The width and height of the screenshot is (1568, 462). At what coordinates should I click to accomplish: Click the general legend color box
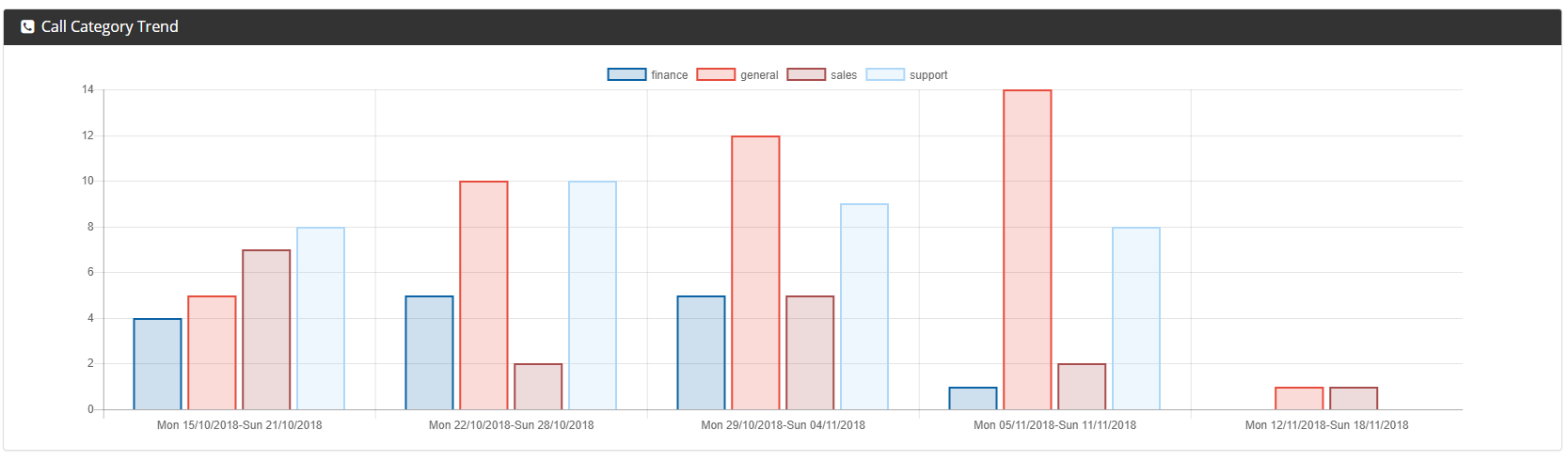[716, 74]
